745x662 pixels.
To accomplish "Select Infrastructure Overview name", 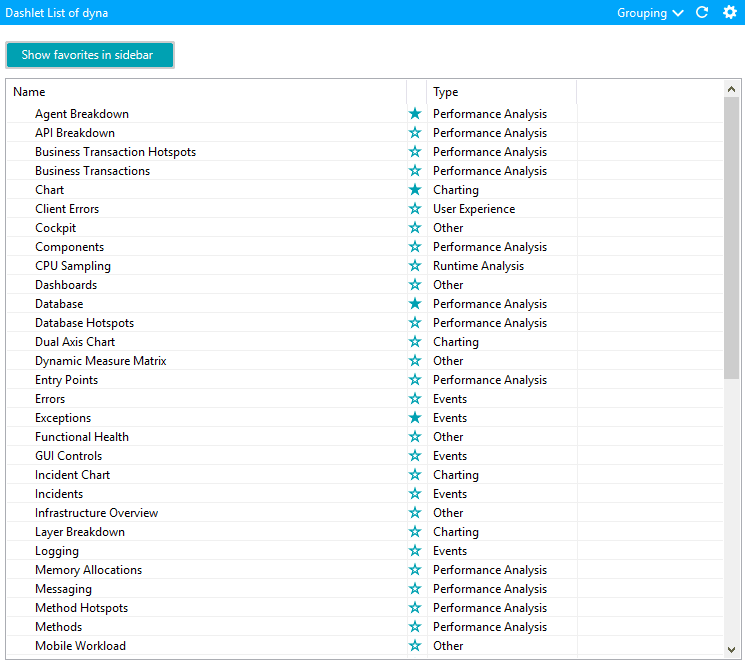I will tap(96, 513).
